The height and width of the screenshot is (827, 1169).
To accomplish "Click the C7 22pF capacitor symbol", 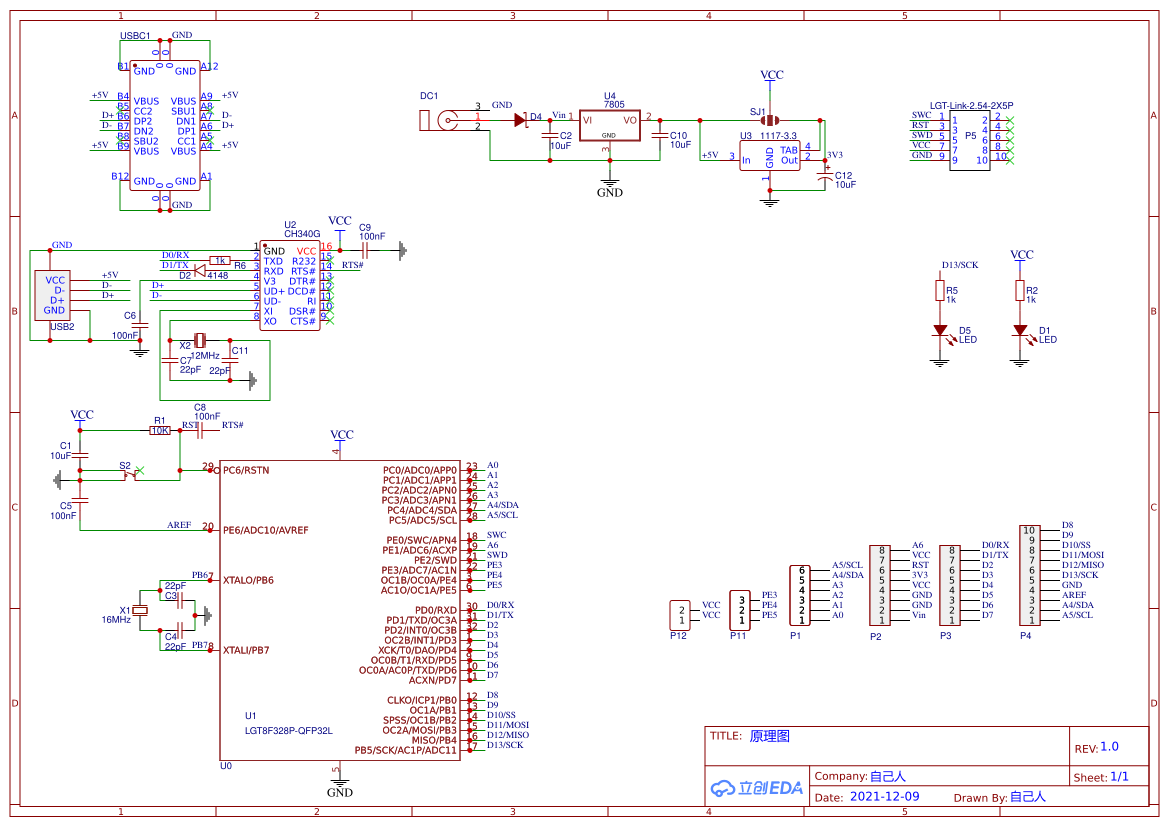I will coord(170,362).
